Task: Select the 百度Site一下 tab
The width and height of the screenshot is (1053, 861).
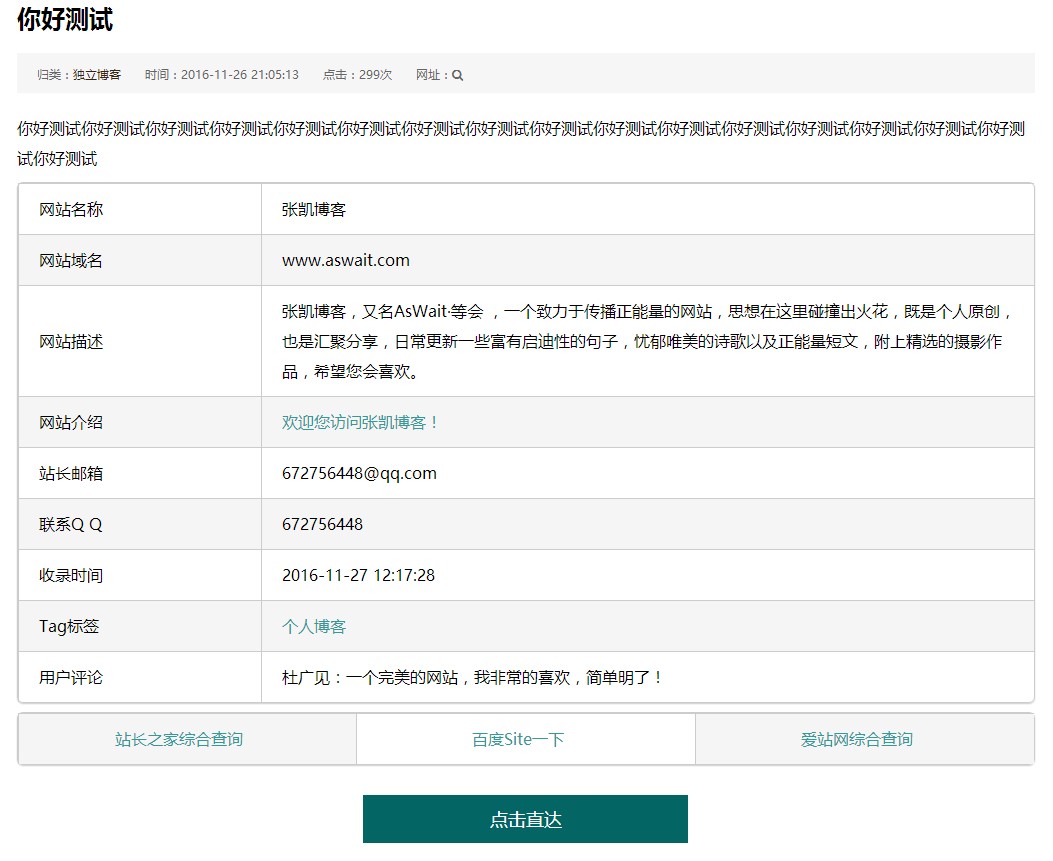Action: click(x=518, y=740)
